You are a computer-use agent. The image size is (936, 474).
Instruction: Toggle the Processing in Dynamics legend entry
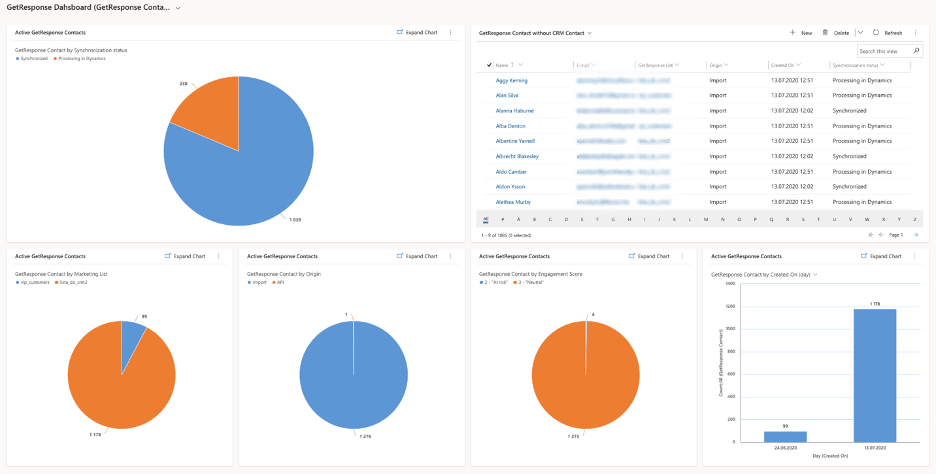(79, 59)
